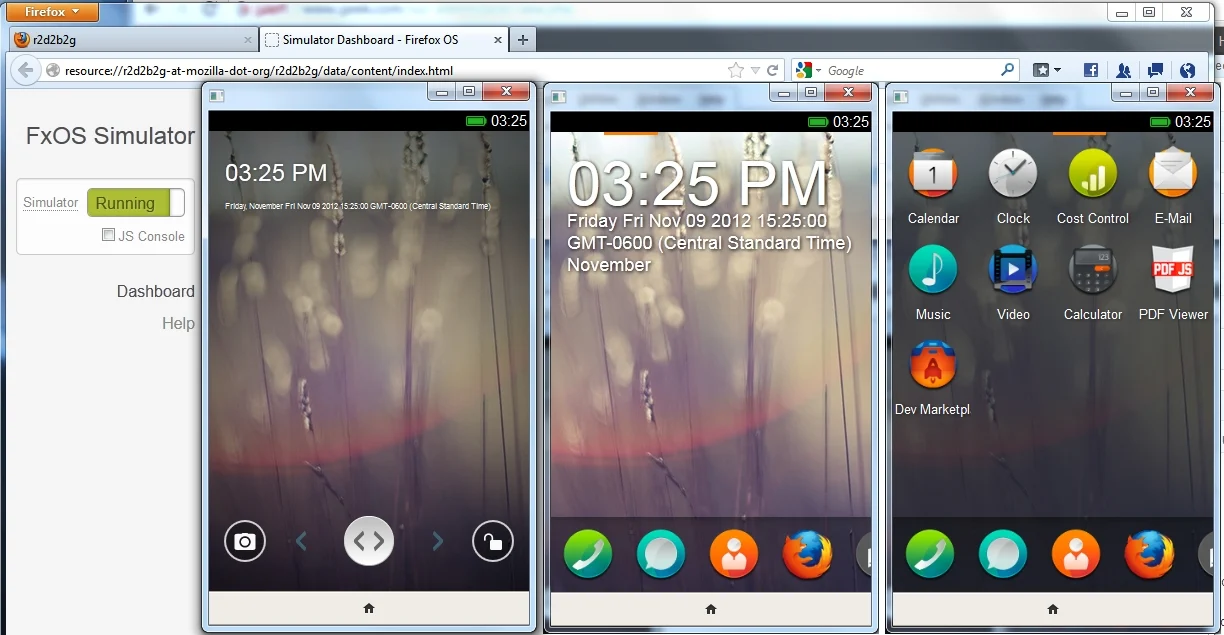This screenshot has width=1224, height=635.
Task: Expand the Google search engine dropdown
Action: tap(809, 71)
